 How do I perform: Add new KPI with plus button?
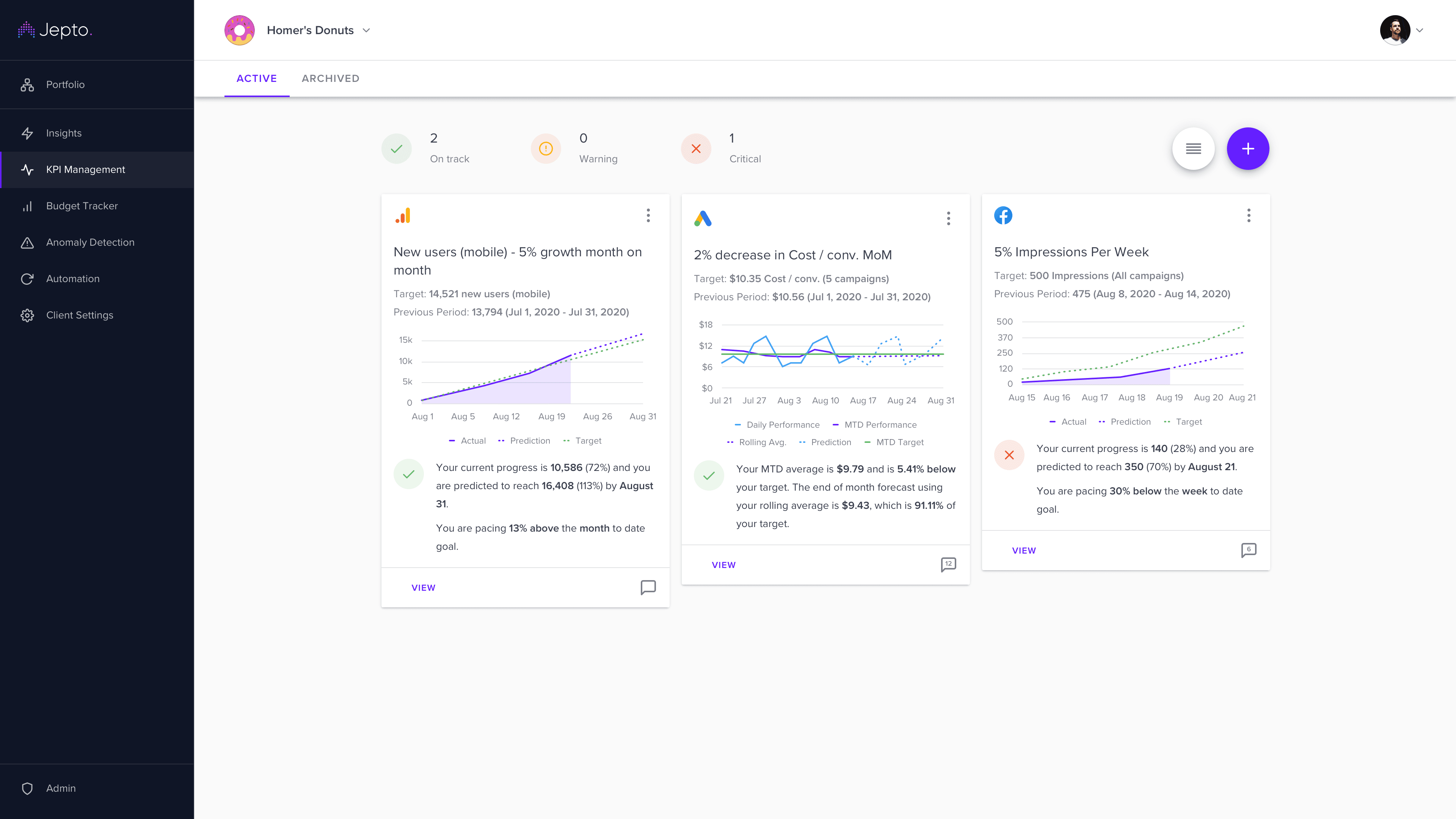tap(1248, 149)
